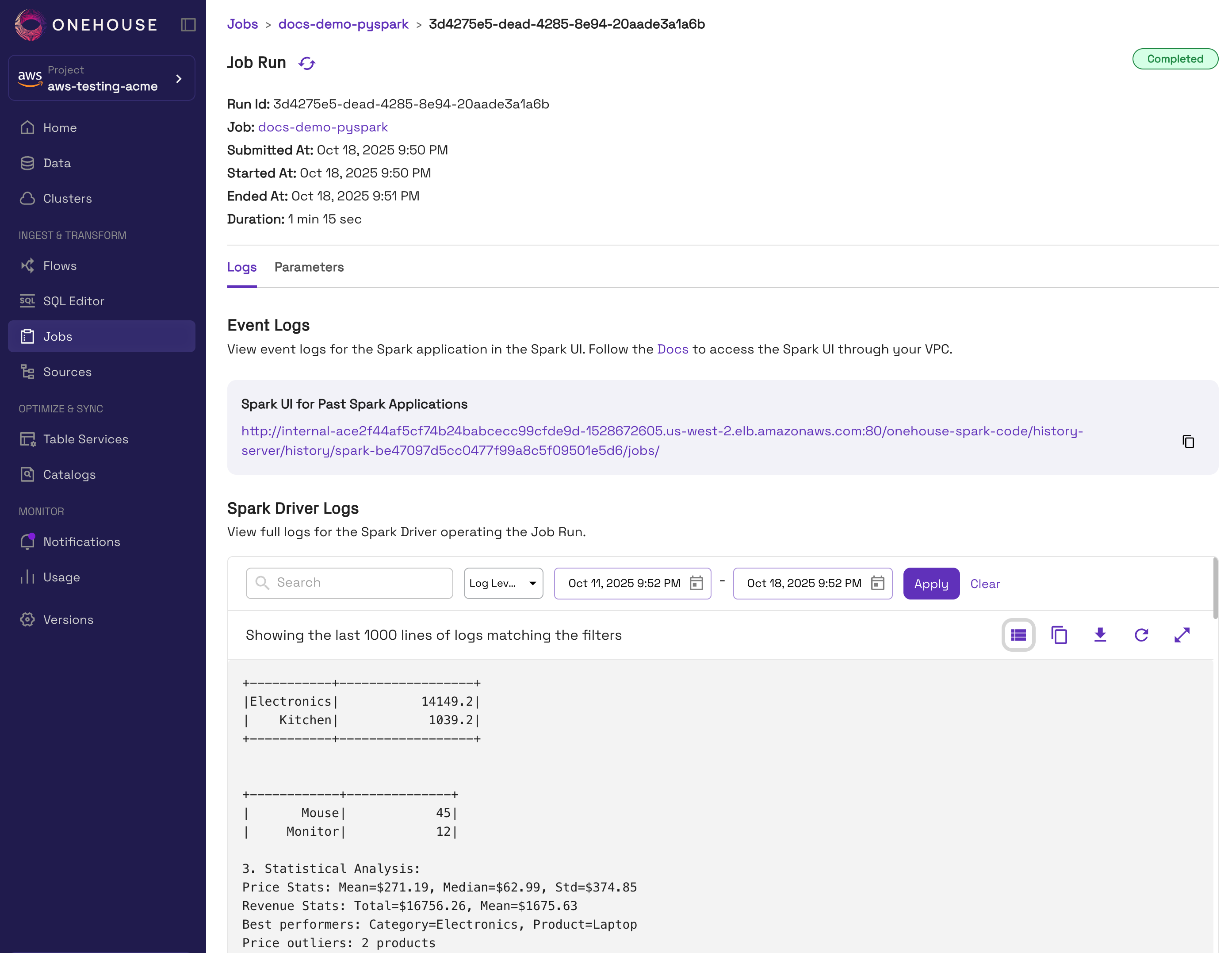Expand the aws-testing-acme project selector

tap(102, 78)
